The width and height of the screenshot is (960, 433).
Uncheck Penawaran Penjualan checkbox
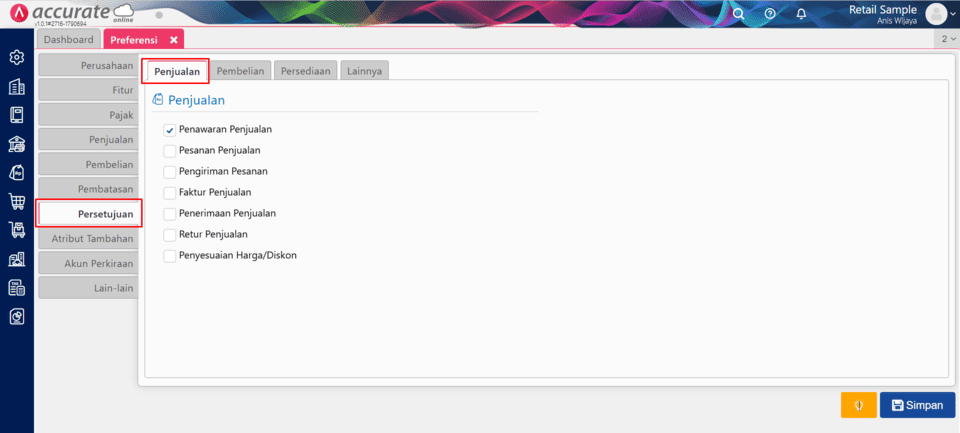(x=170, y=130)
